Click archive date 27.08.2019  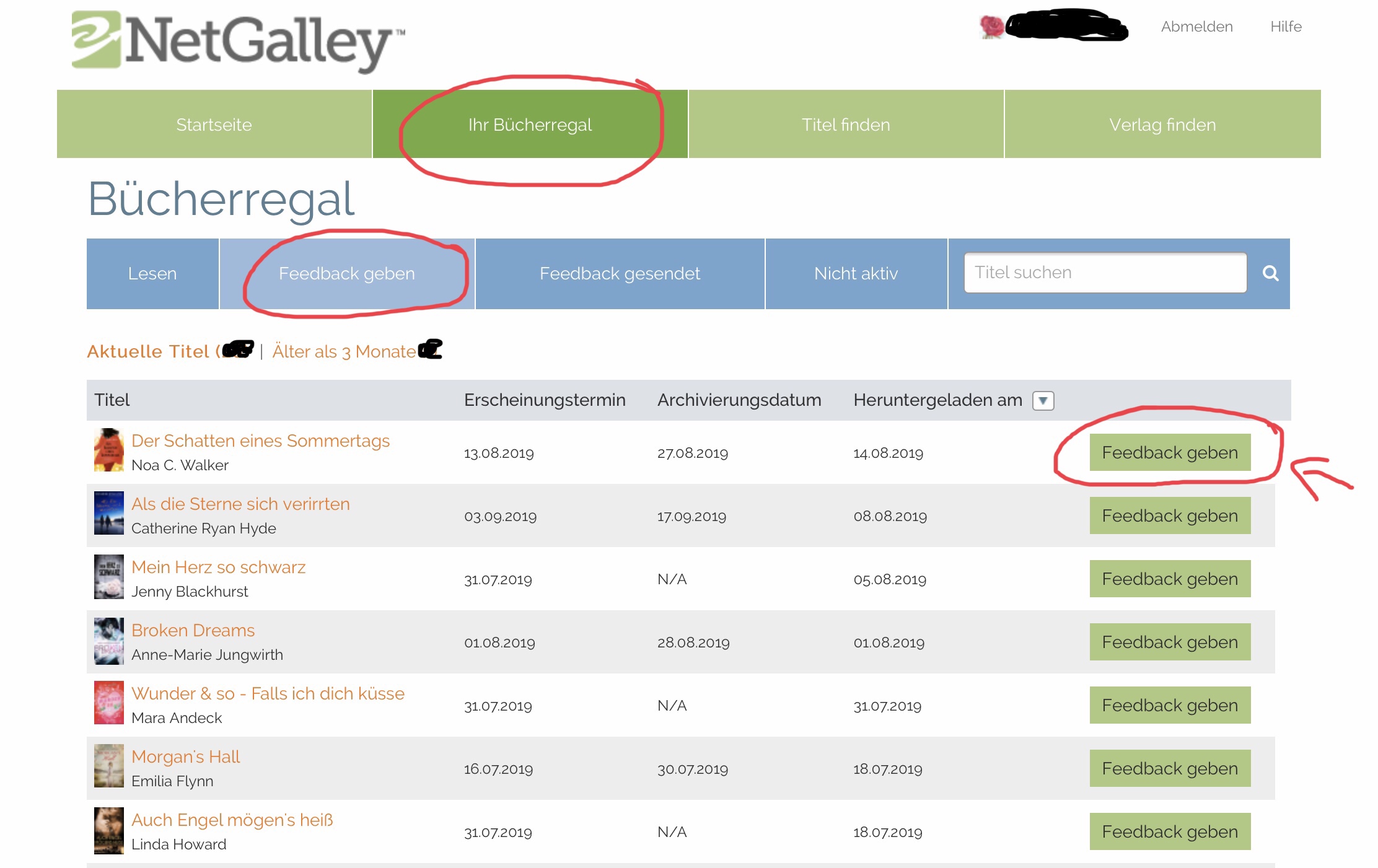pos(693,453)
